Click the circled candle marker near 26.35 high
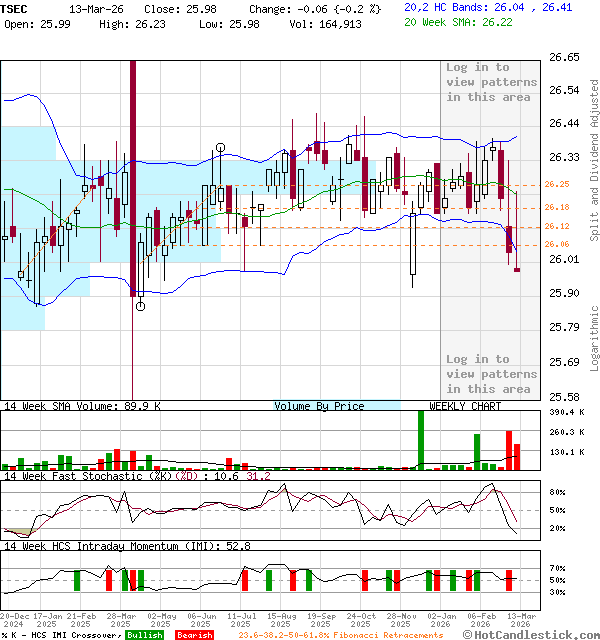The image size is (600, 640). pyautogui.click(x=220, y=148)
